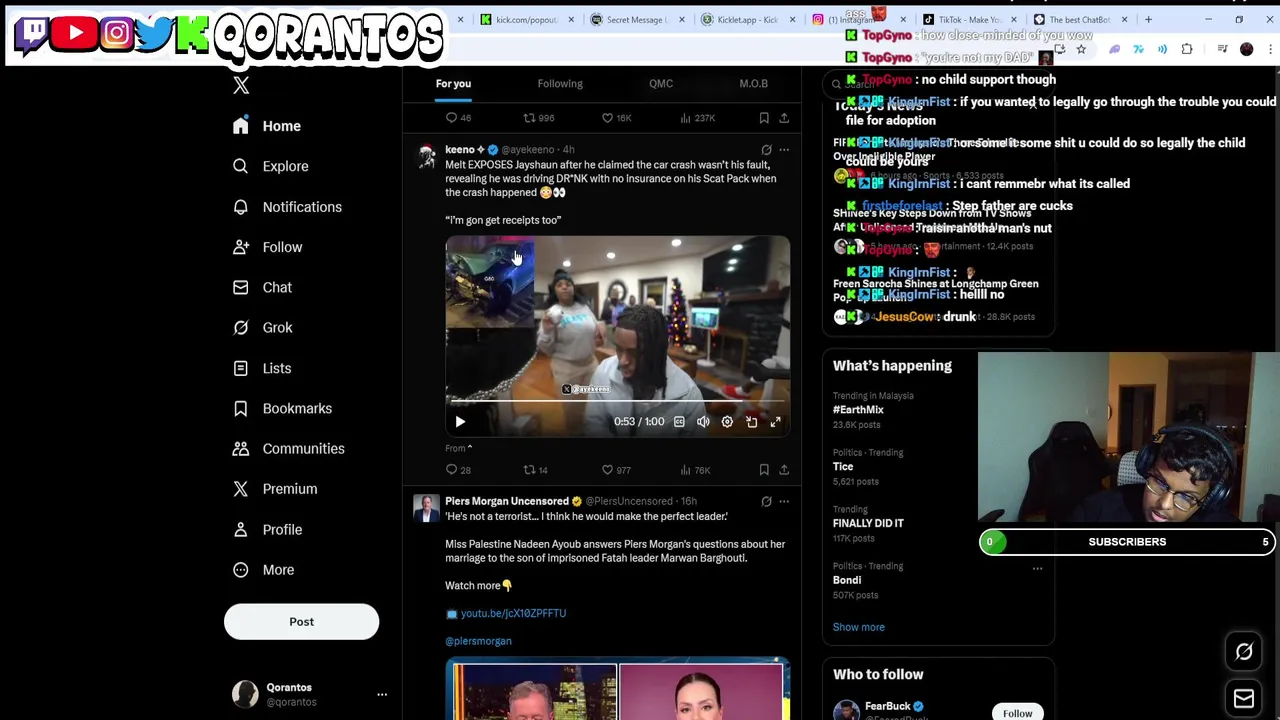Open more options on keeno's post
This screenshot has width=1280, height=720.
coord(784,150)
